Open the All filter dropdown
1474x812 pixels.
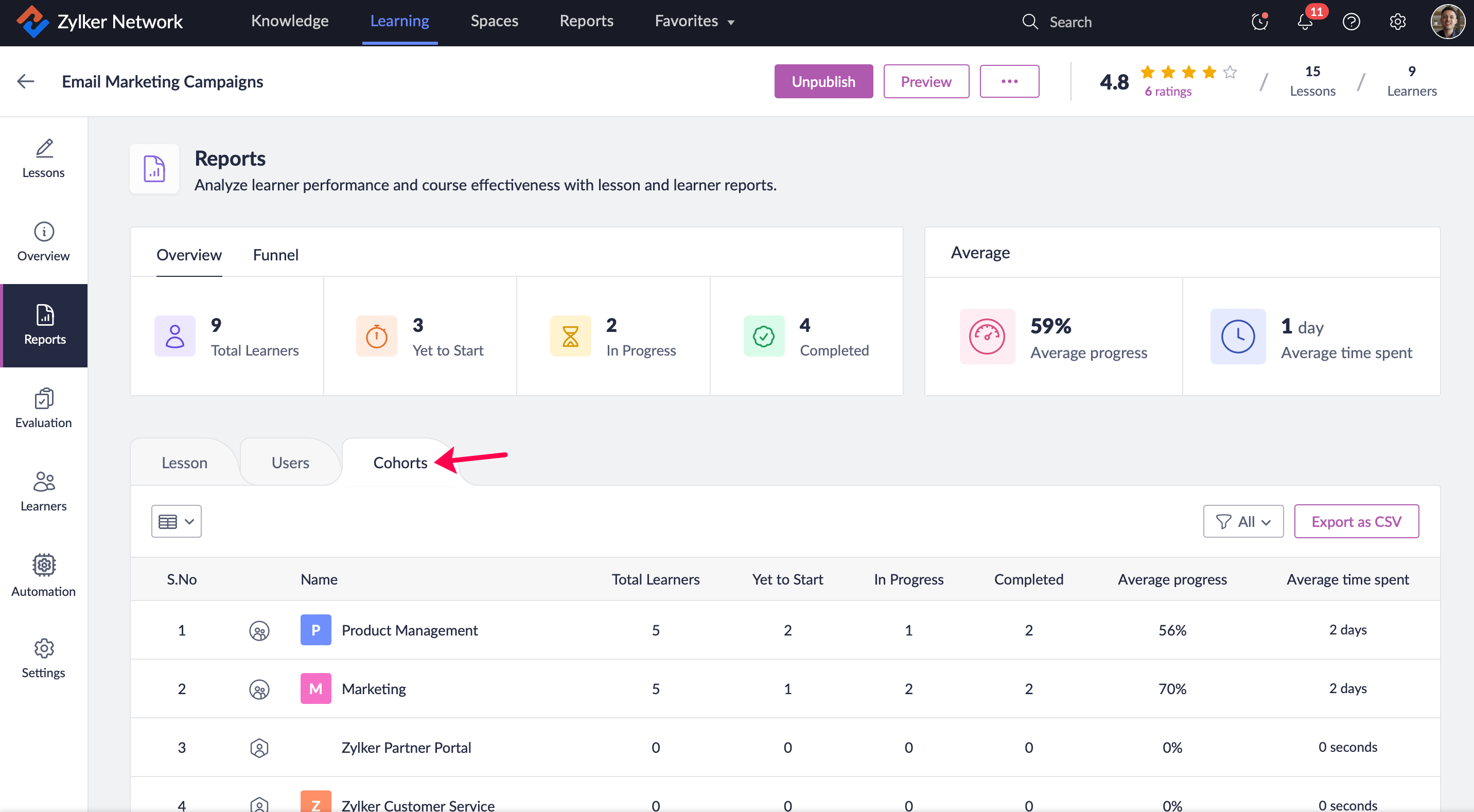1243,521
